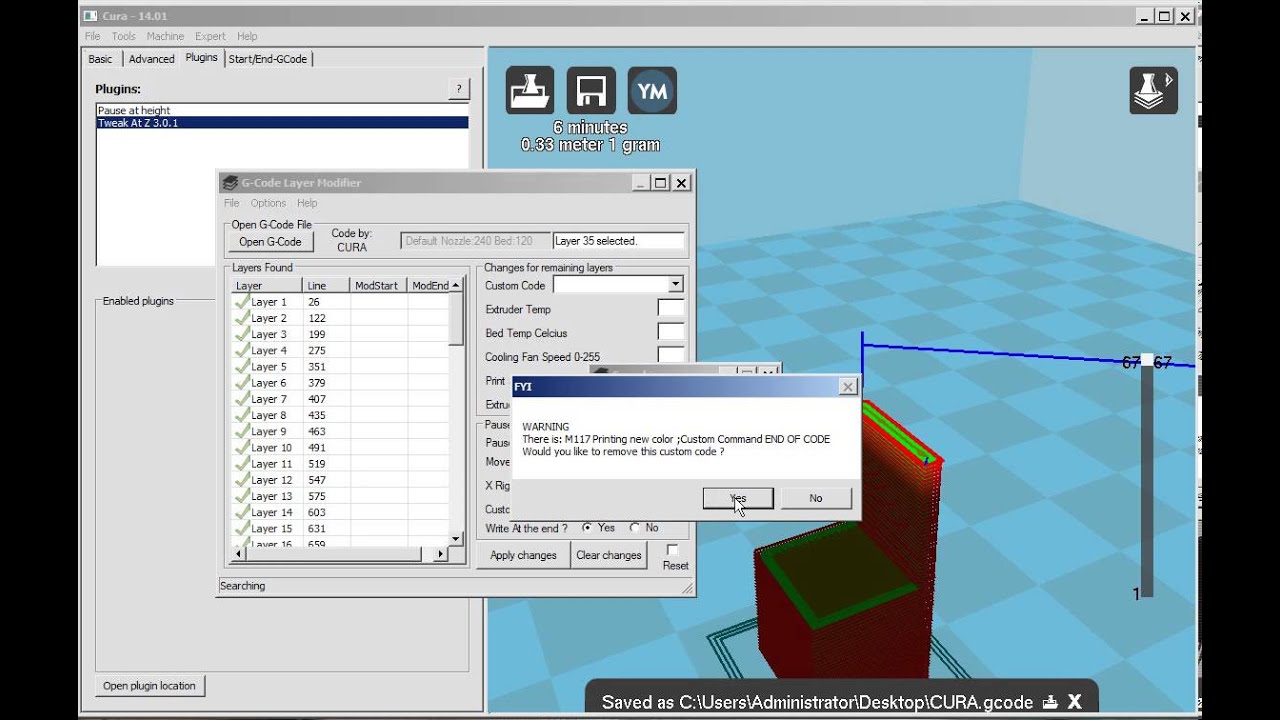Image resolution: width=1280 pixels, height=720 pixels.
Task: Click Open plugin location button
Action: point(150,685)
